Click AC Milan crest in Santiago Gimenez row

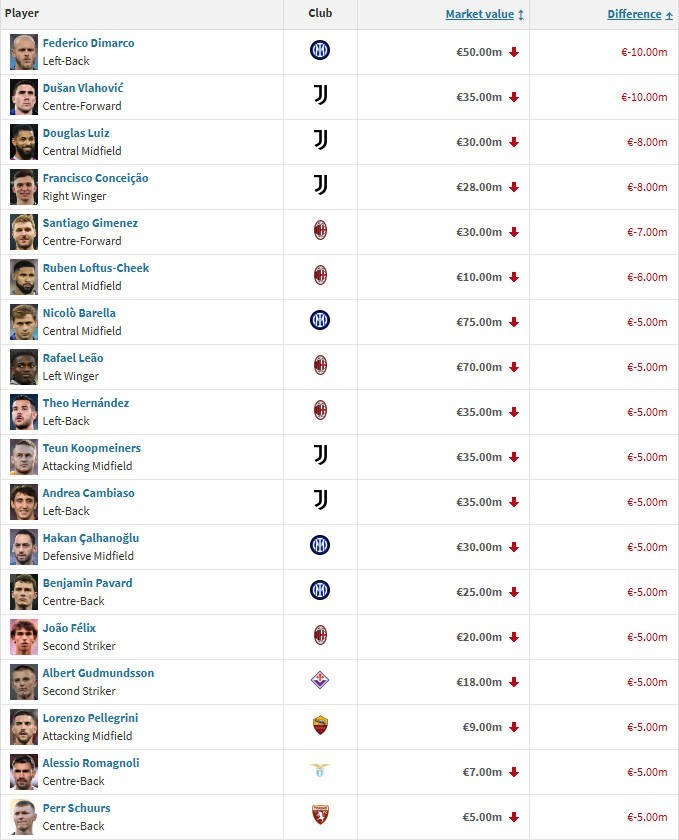point(320,231)
